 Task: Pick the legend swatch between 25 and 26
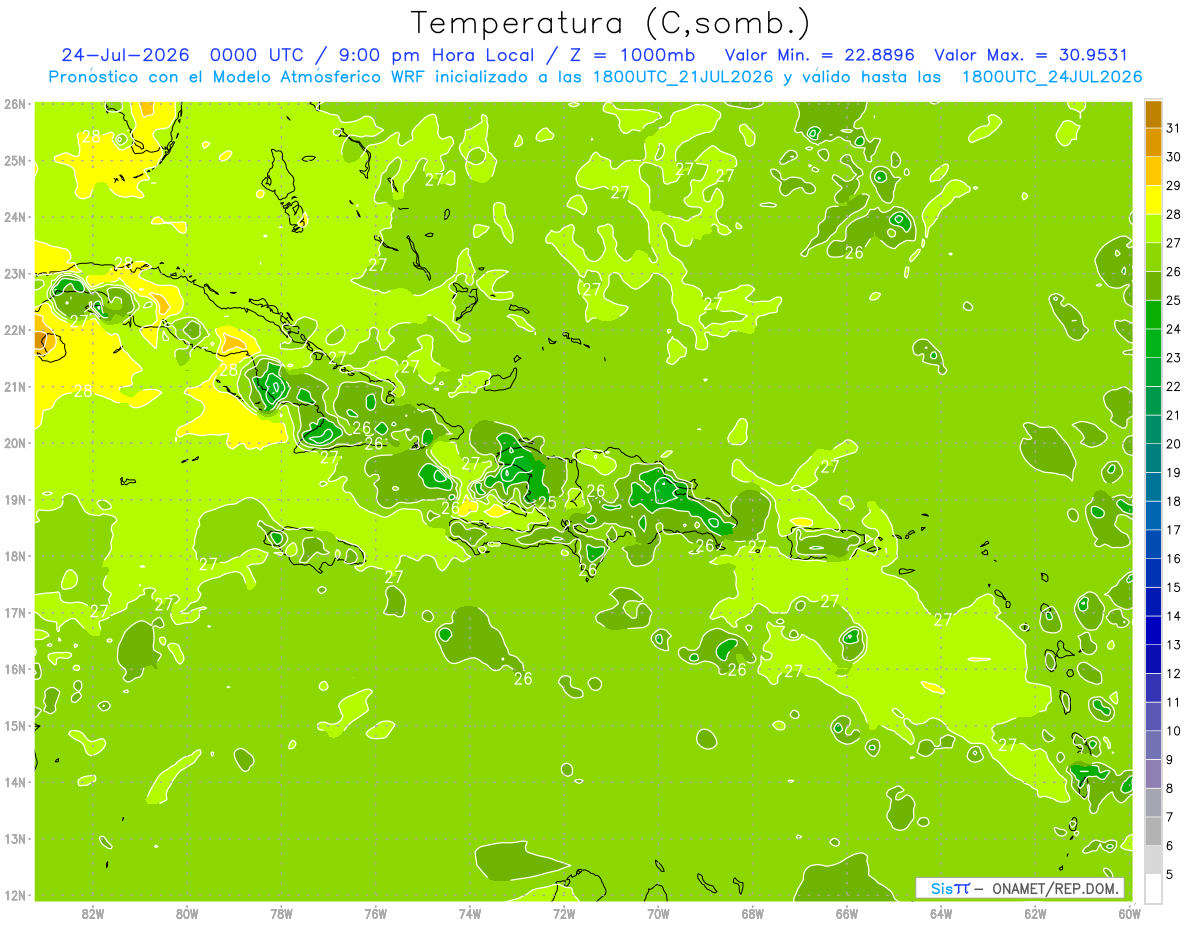click(1152, 285)
